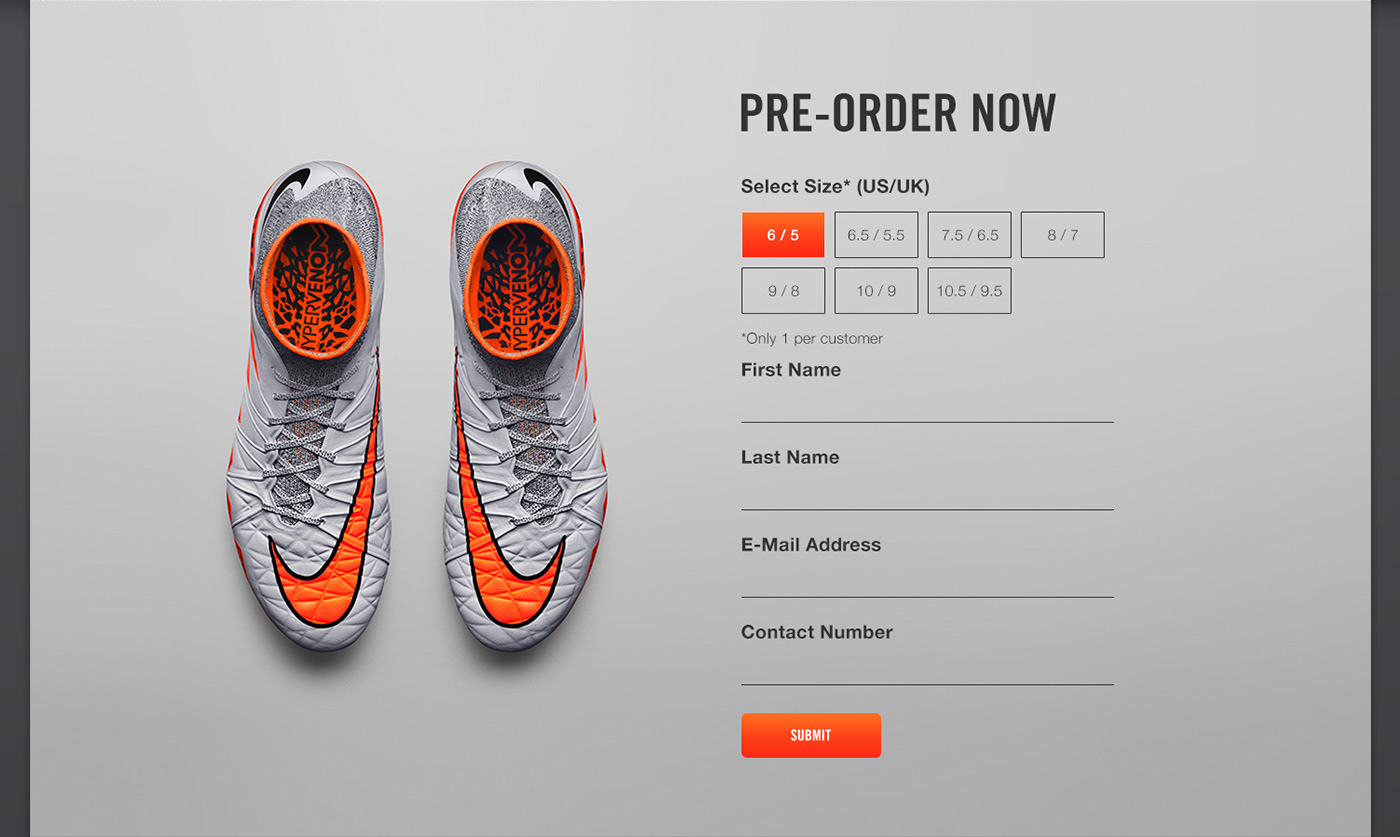Submit the pre-order form
Screen dimensions: 1400x837
[x=811, y=735]
